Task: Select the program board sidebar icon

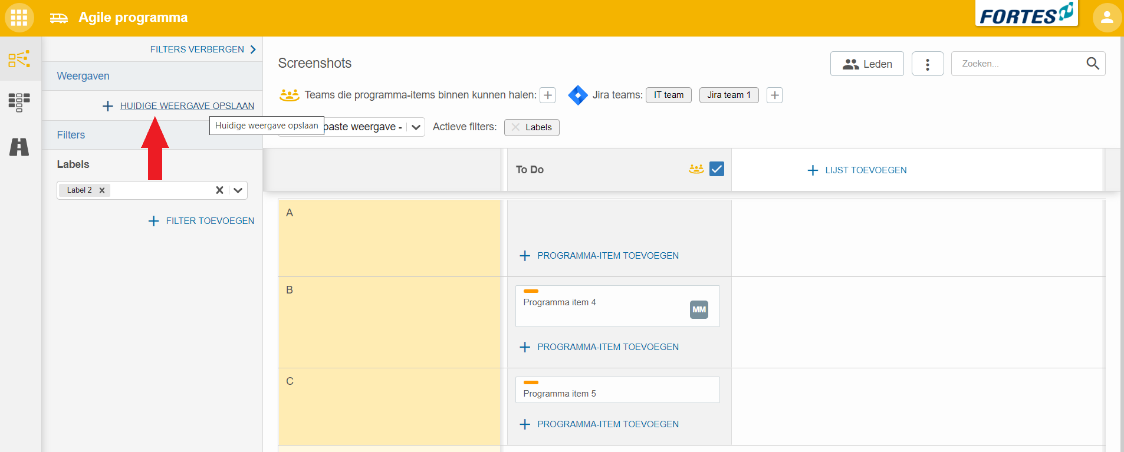Action: [x=19, y=59]
